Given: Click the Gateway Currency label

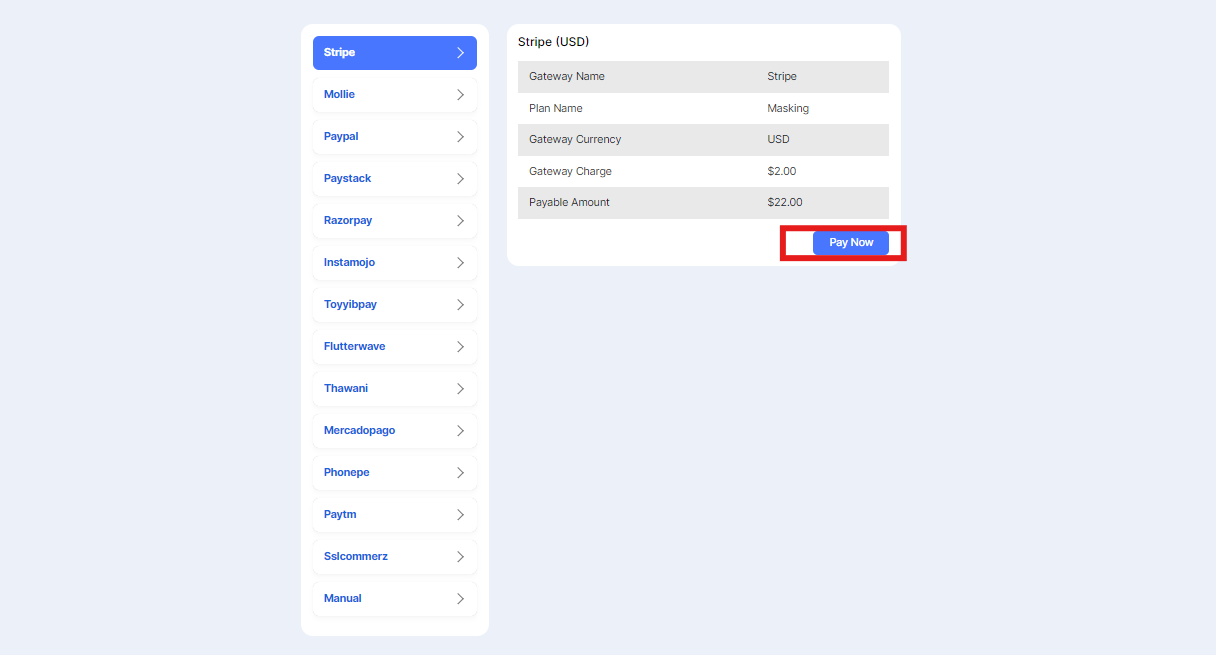Looking at the screenshot, I should click(x=575, y=139).
